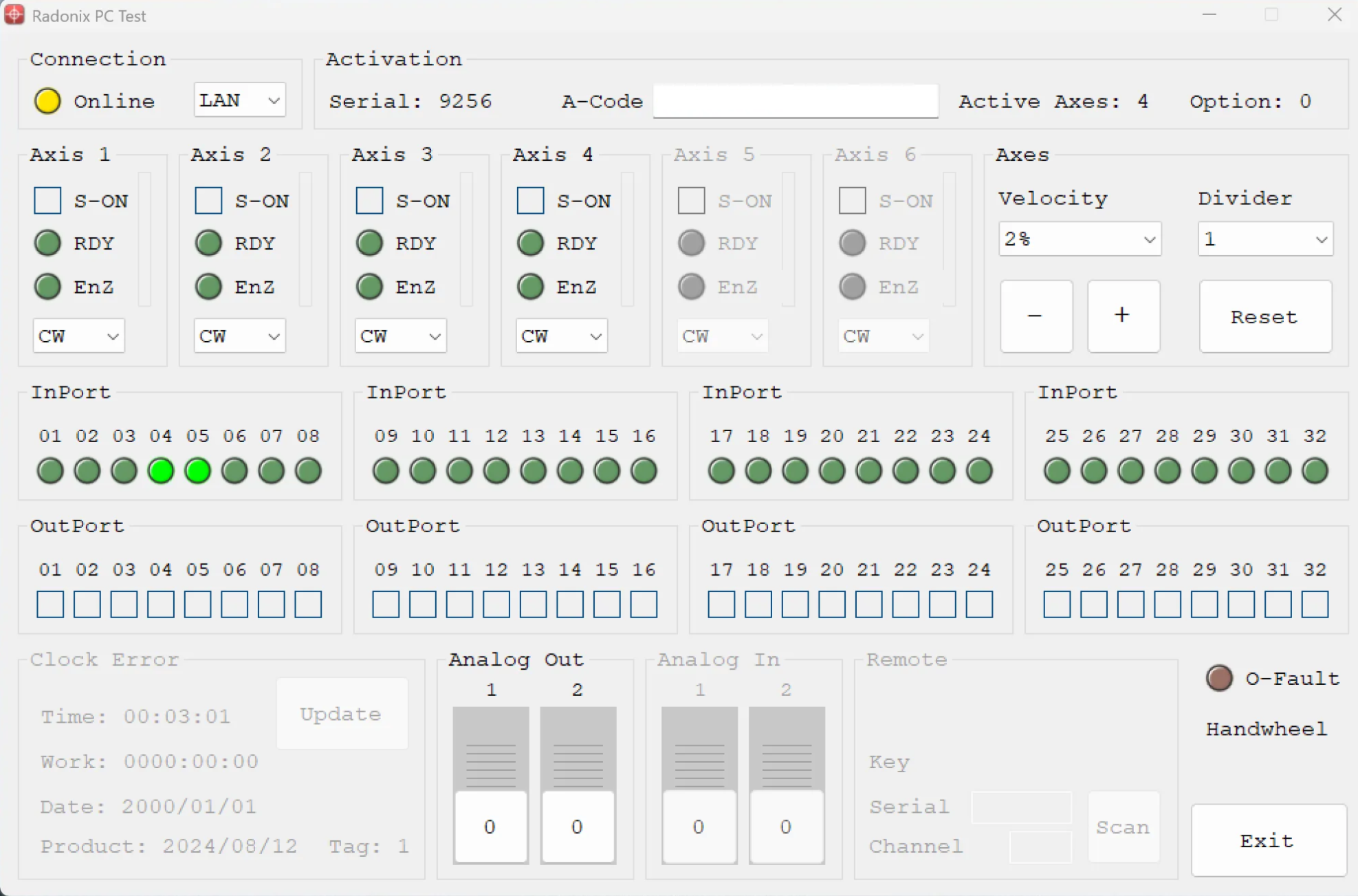Click InPort 17 indicator LED
Viewport: 1358px width, 896px height.
[721, 471]
